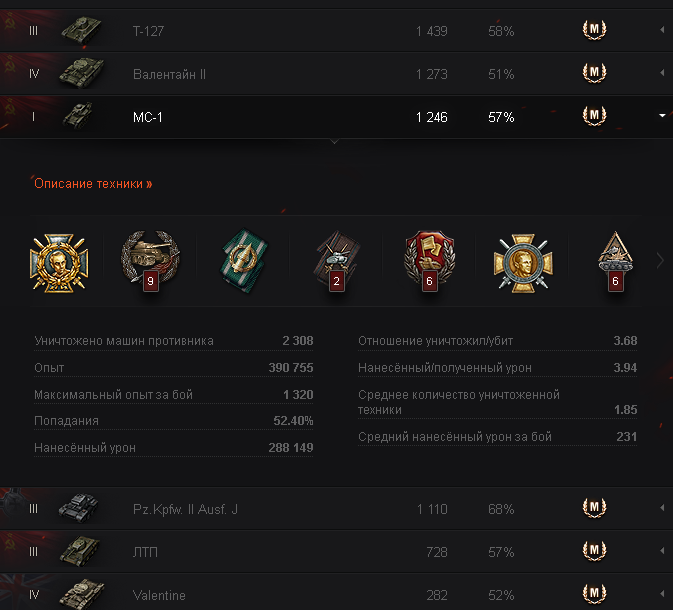Open the Описание техники link
This screenshot has width=673, height=610.
(x=93, y=184)
